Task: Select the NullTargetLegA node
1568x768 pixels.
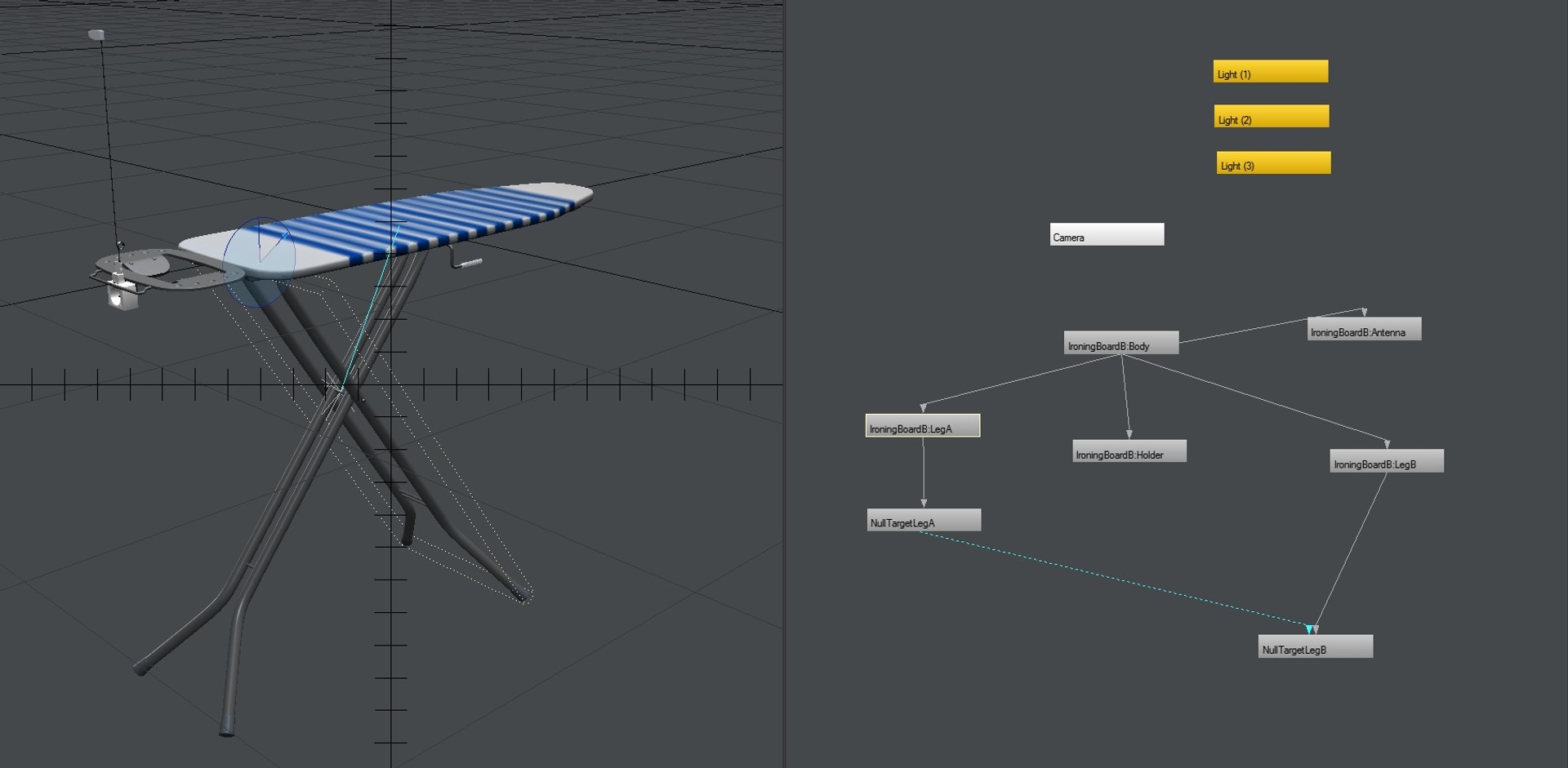Action: 924,521
